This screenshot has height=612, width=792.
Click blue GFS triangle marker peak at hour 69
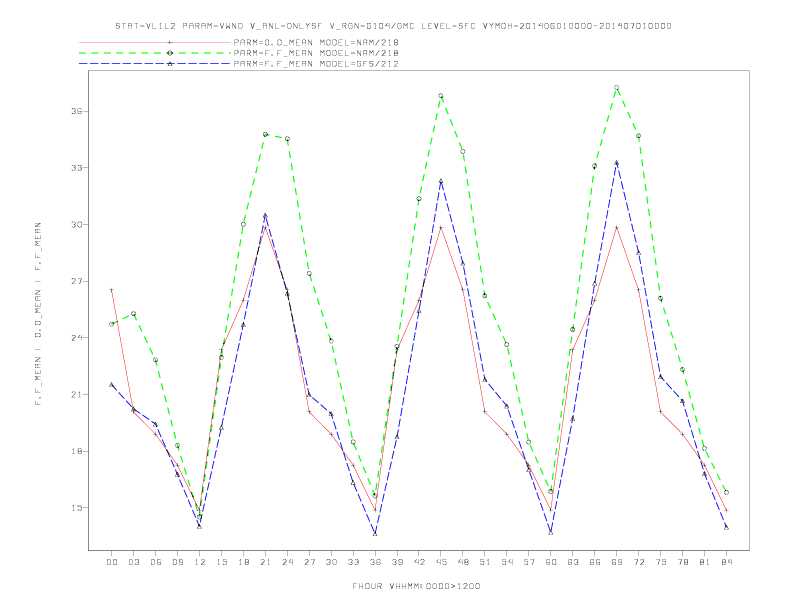(617, 163)
